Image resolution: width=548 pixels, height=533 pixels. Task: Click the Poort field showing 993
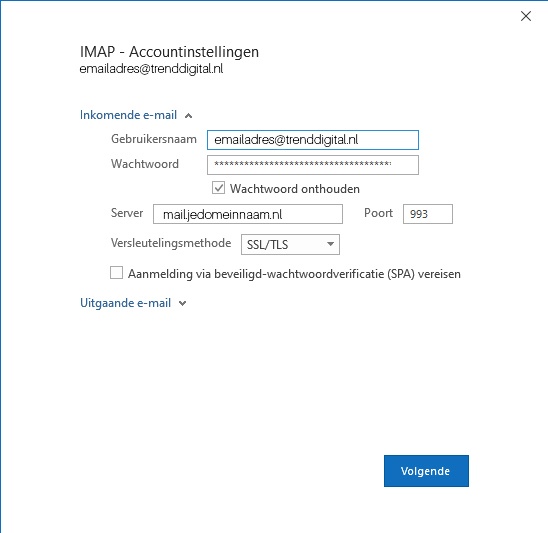(x=428, y=214)
